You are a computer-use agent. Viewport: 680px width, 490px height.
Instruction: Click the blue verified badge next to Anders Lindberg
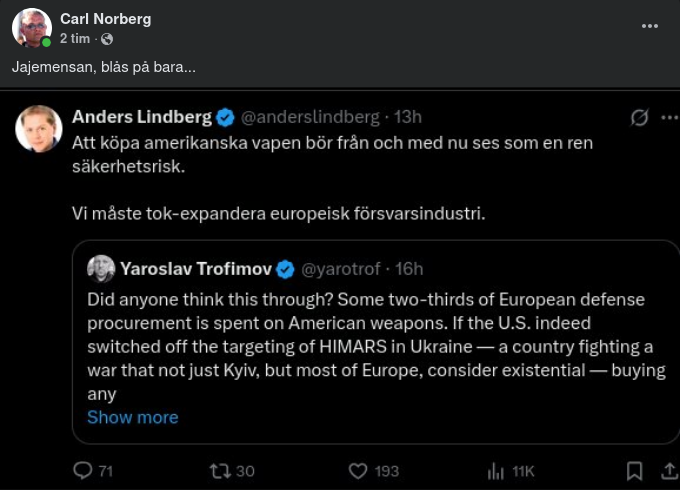click(x=226, y=117)
